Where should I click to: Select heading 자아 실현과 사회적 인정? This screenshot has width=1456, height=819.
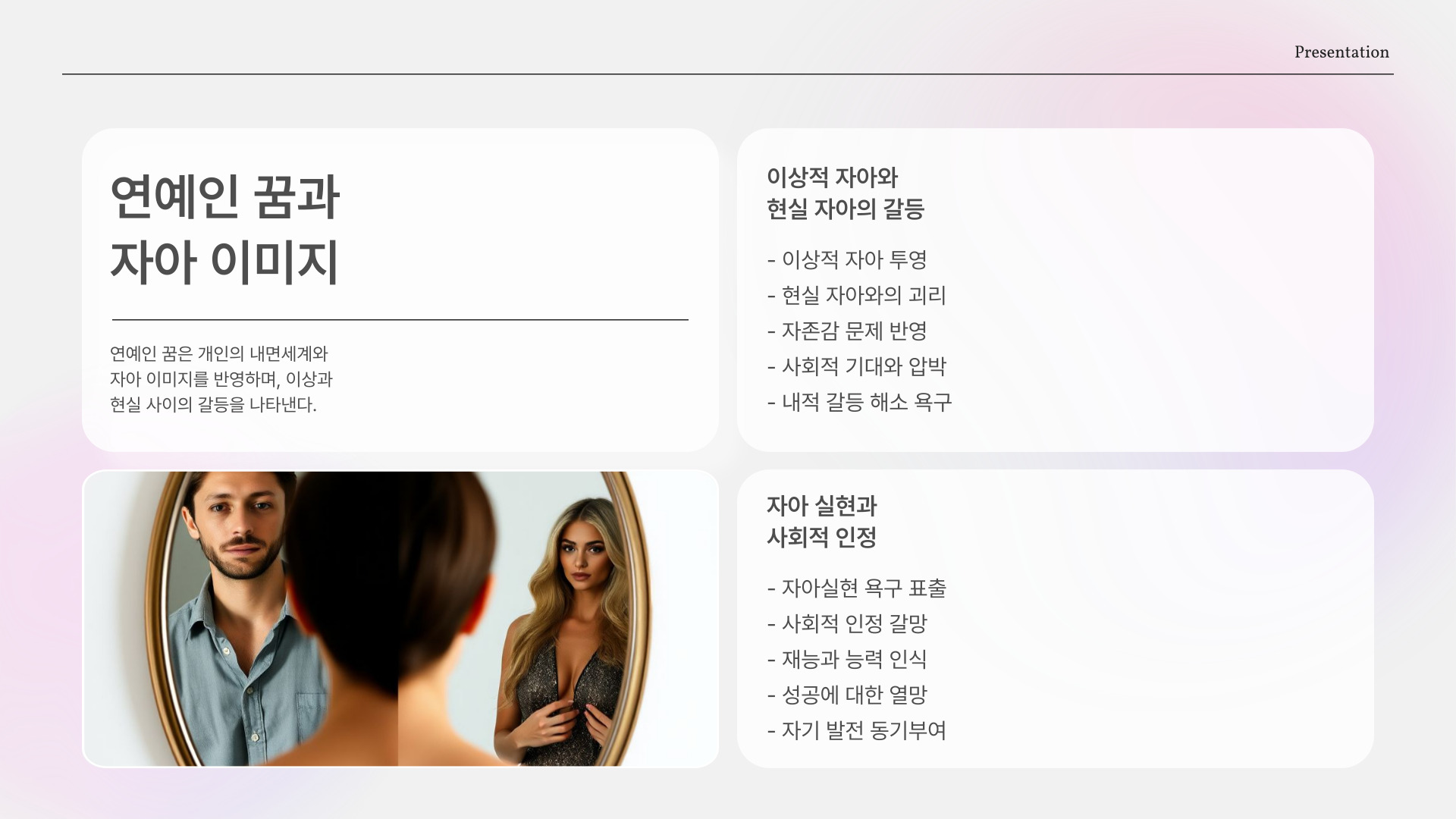coord(821,522)
